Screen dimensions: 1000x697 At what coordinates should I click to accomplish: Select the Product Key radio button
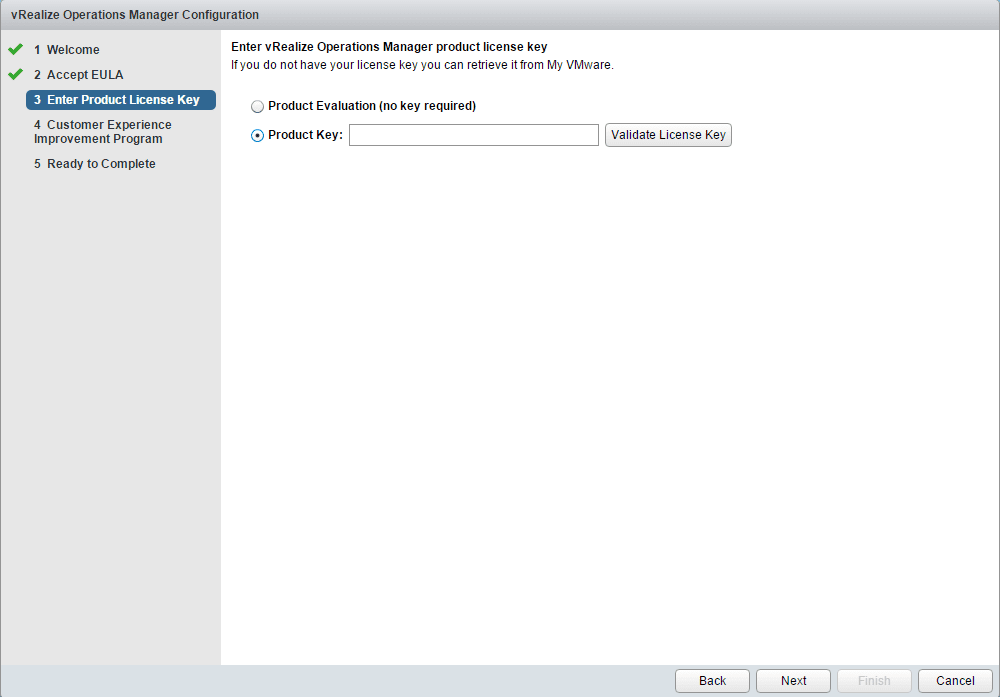(257, 135)
